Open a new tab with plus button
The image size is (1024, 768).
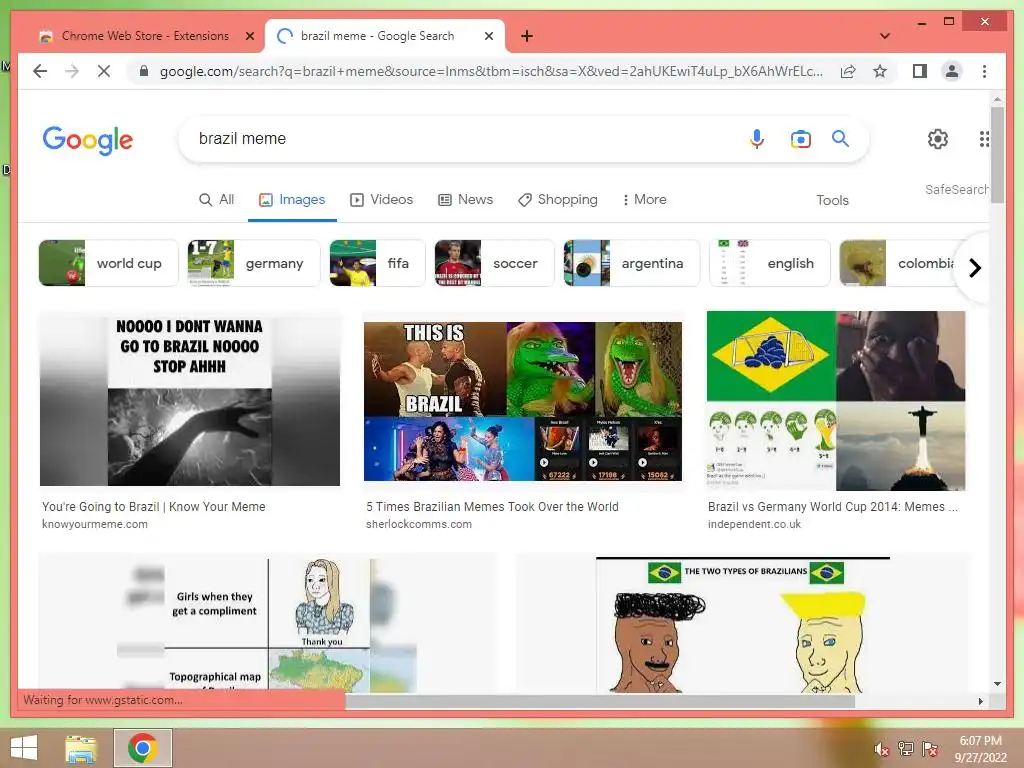coord(527,36)
